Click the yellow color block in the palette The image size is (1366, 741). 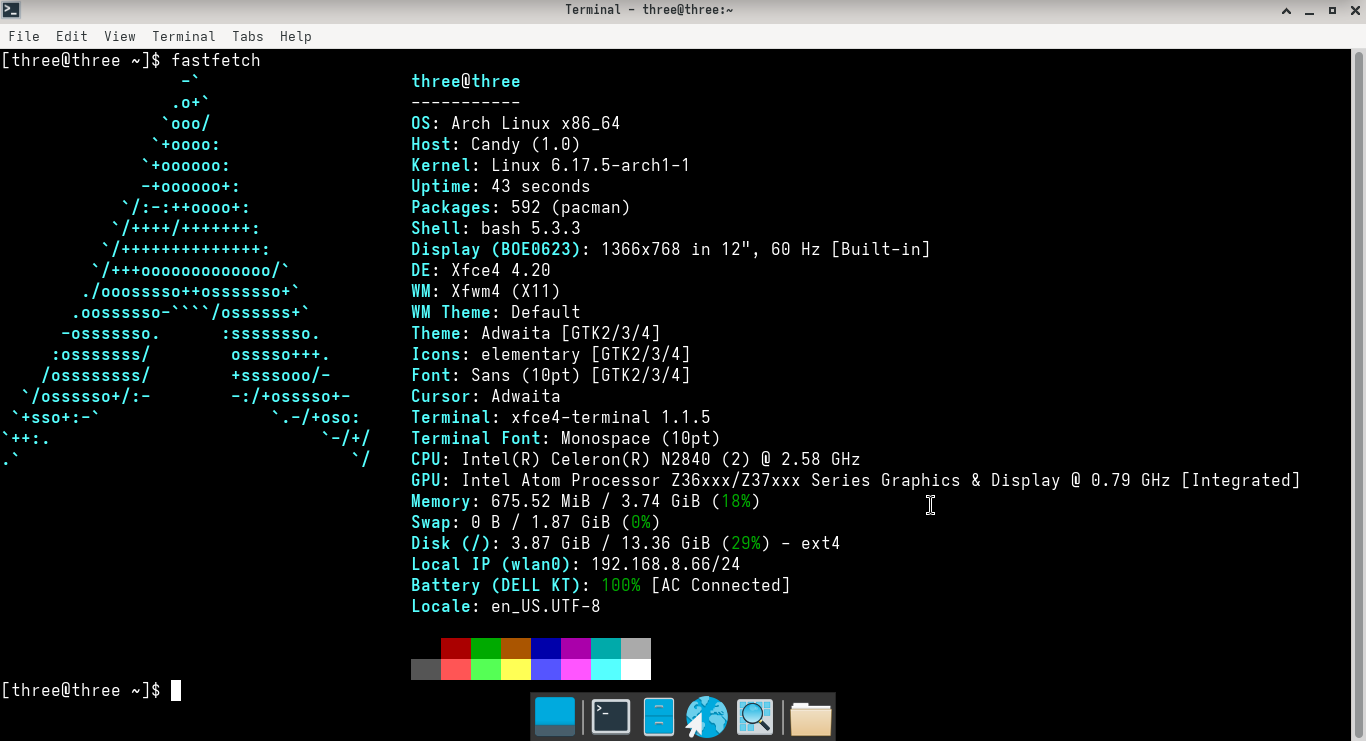click(x=516, y=669)
